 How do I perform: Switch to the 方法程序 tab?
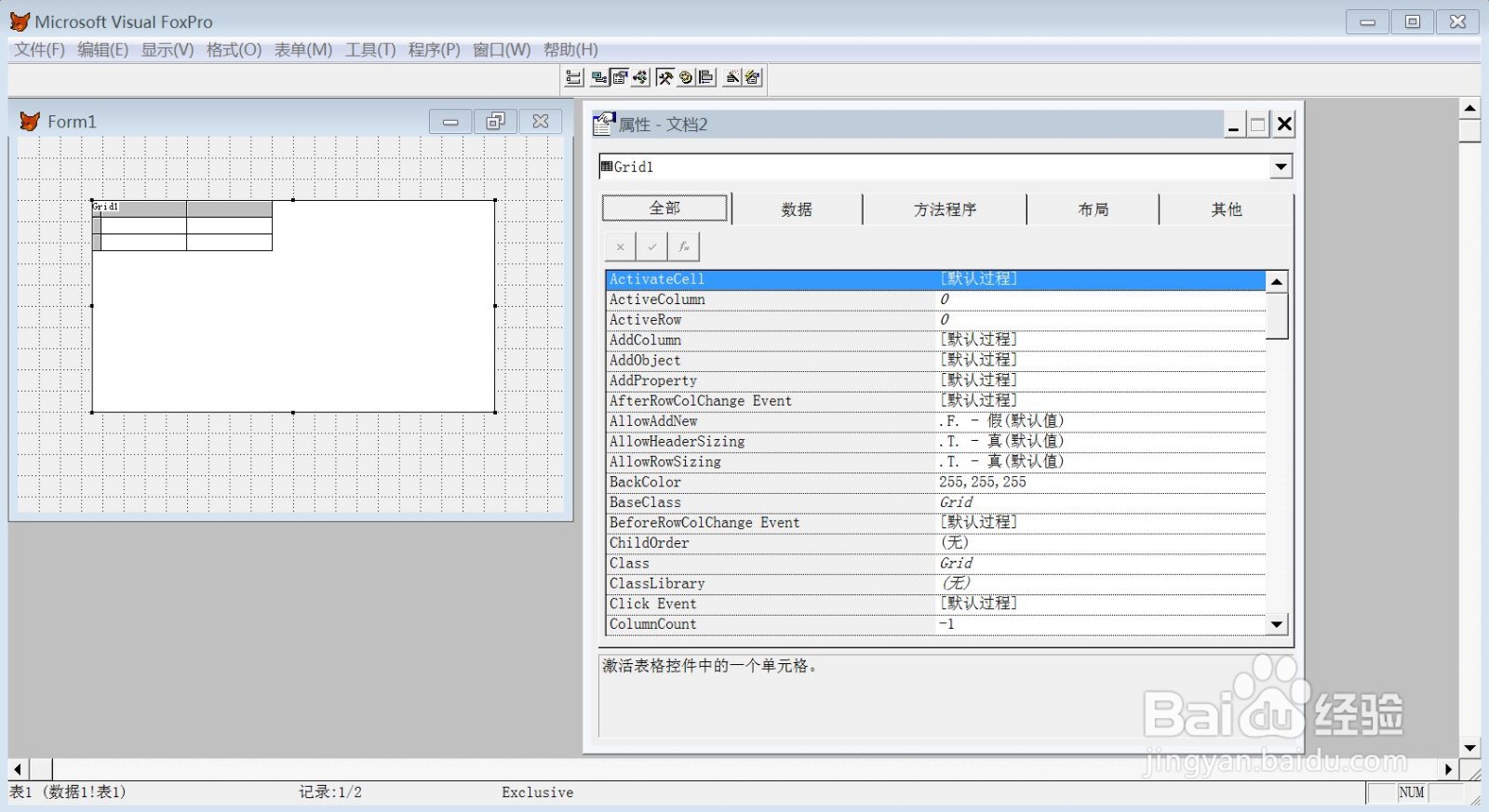945,209
